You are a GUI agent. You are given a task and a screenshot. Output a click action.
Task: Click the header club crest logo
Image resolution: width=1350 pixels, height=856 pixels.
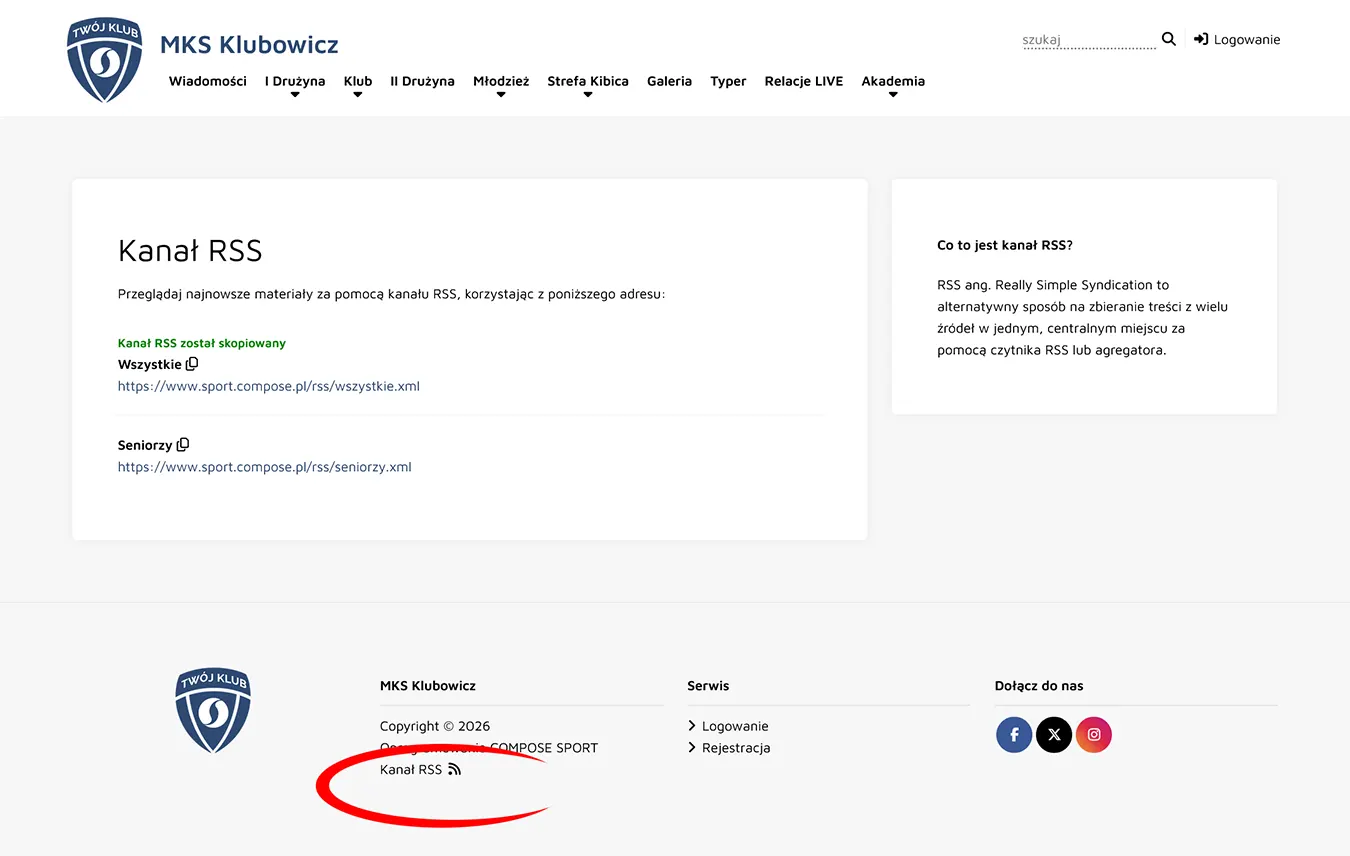click(x=104, y=59)
